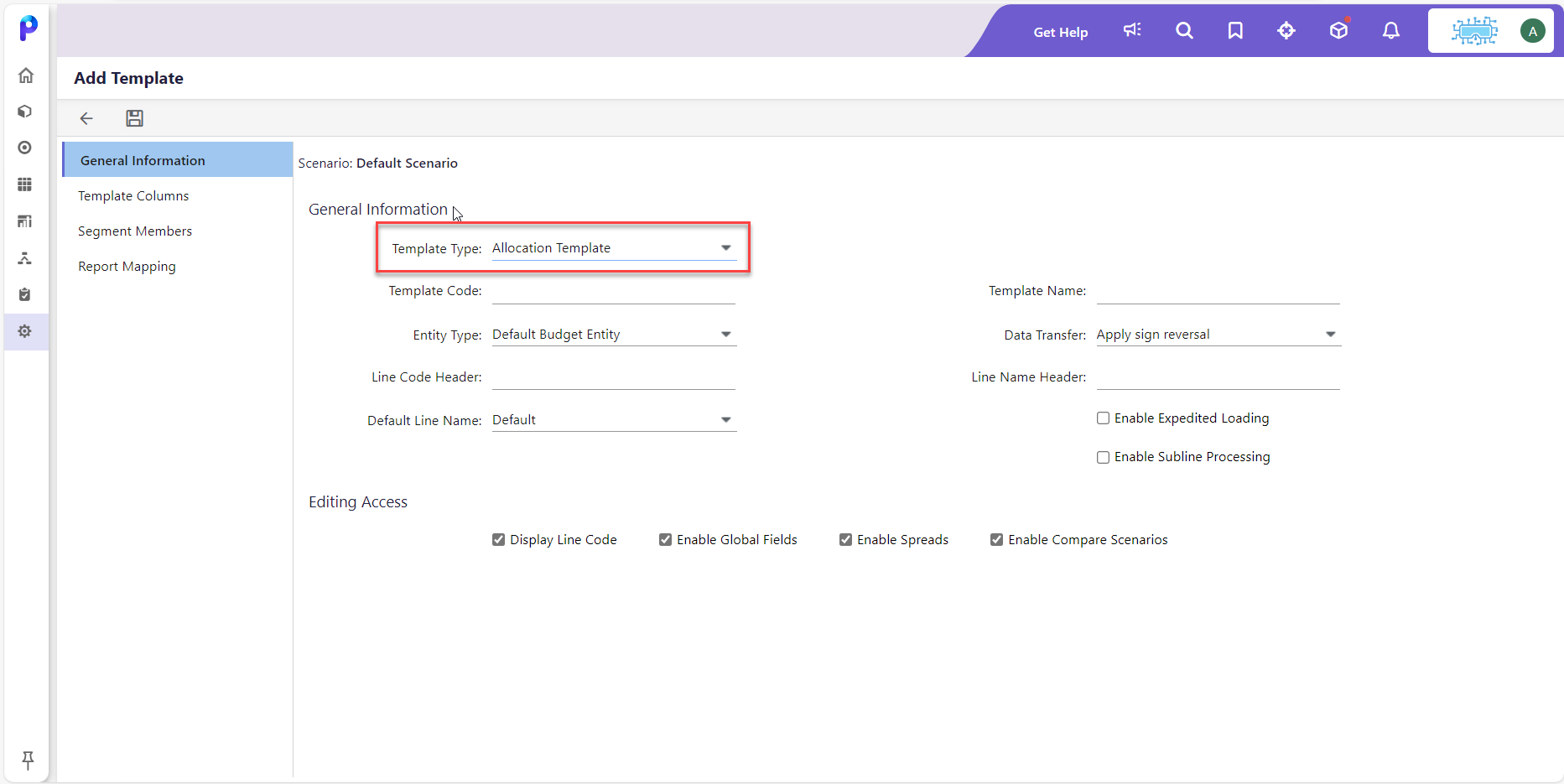Open the grid icon in sidebar
1564x784 pixels.
25,184
